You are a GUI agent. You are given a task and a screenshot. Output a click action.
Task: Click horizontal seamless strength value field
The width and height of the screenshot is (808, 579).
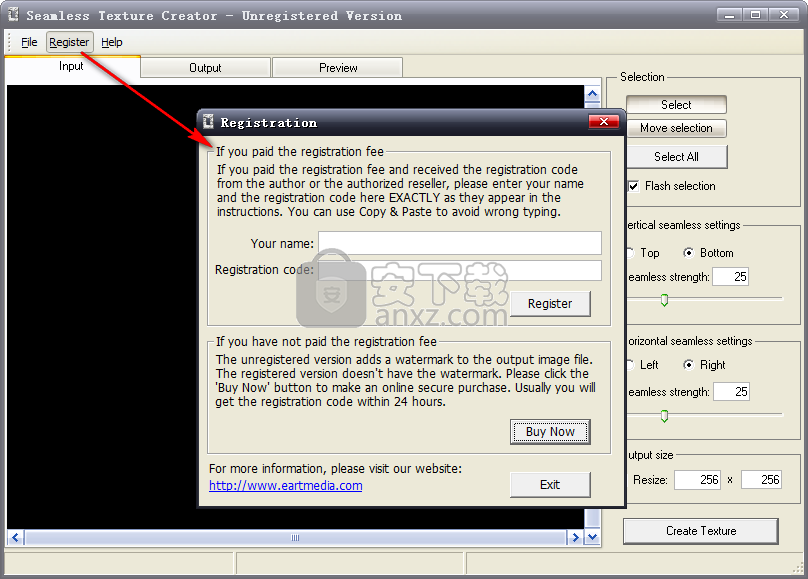click(x=730, y=392)
